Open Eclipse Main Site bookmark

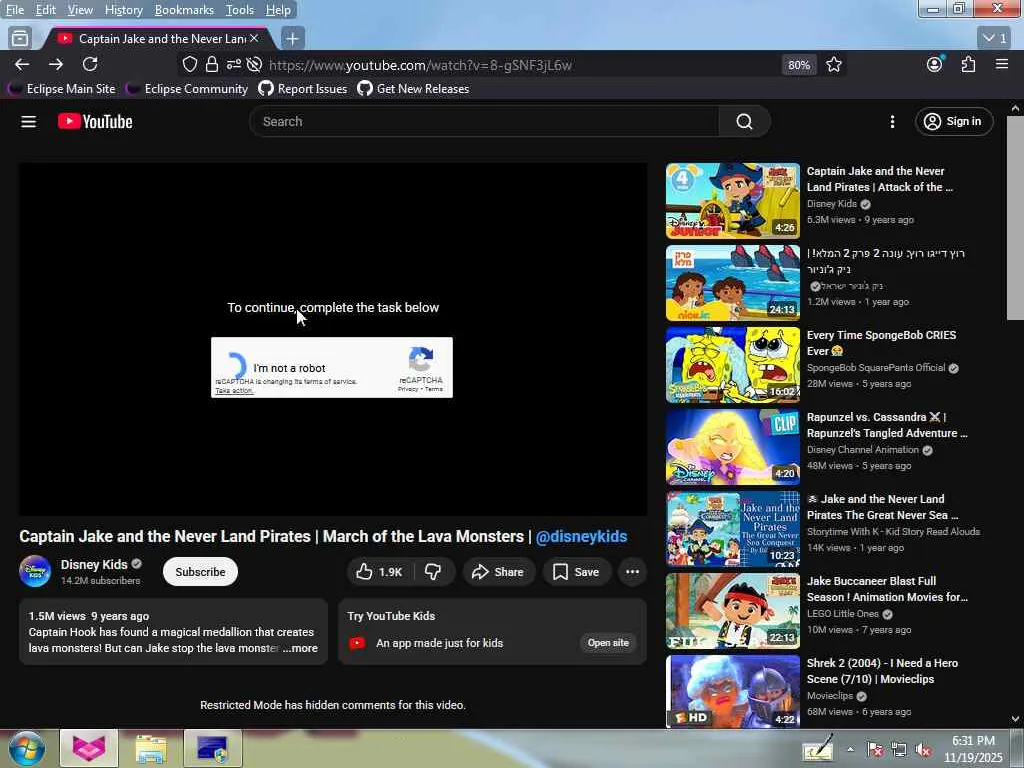click(x=61, y=89)
